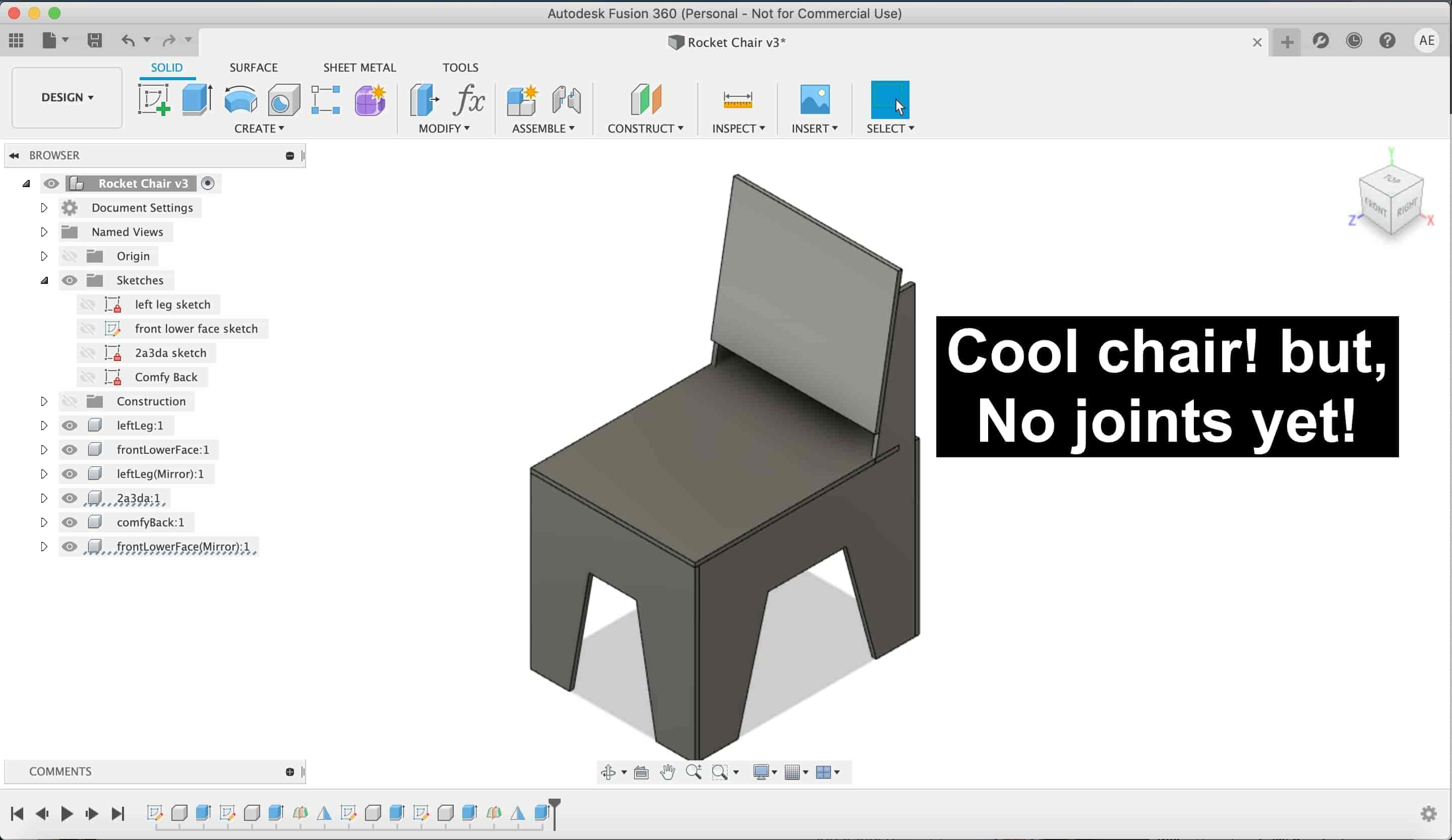Screen dimensions: 1452x840
Task: Select the Offset Plane construct tool
Action: 646,100
